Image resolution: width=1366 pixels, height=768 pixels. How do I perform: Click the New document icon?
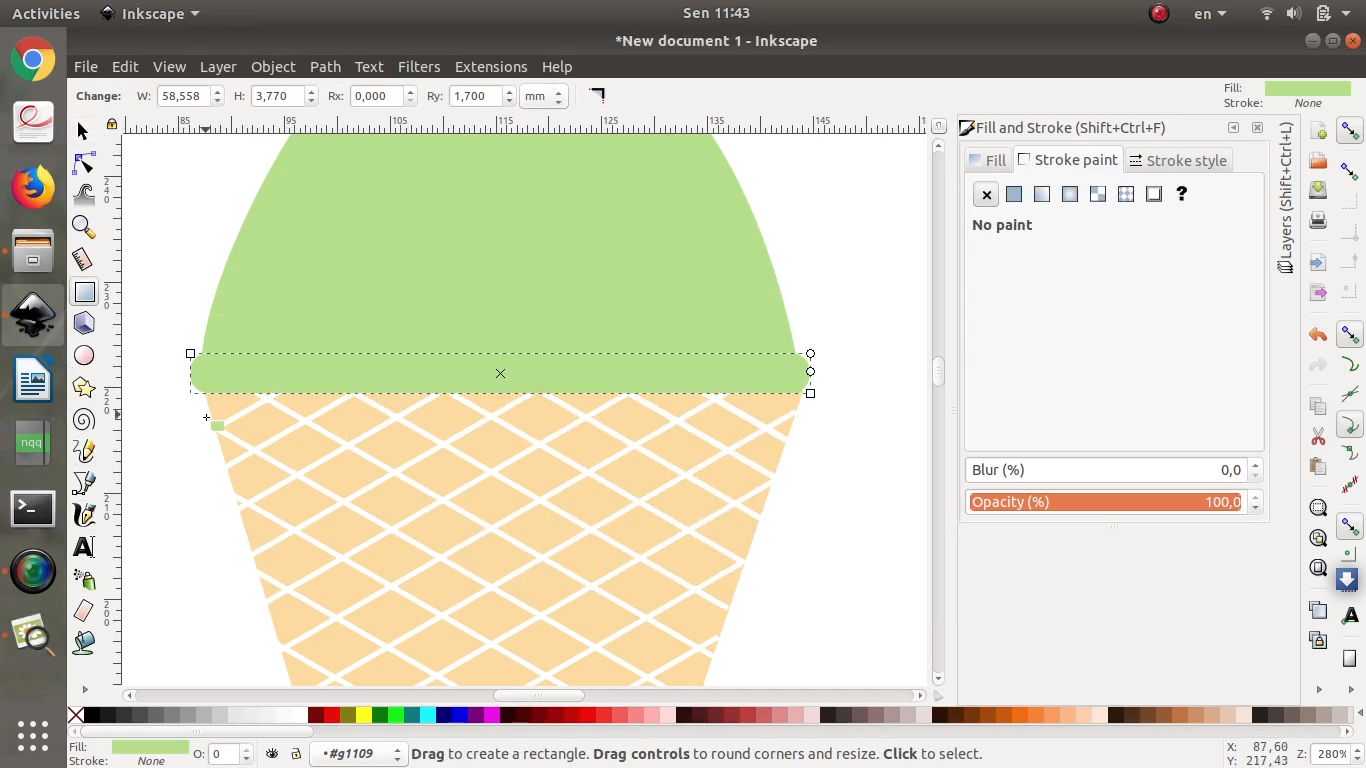[x=1318, y=131]
